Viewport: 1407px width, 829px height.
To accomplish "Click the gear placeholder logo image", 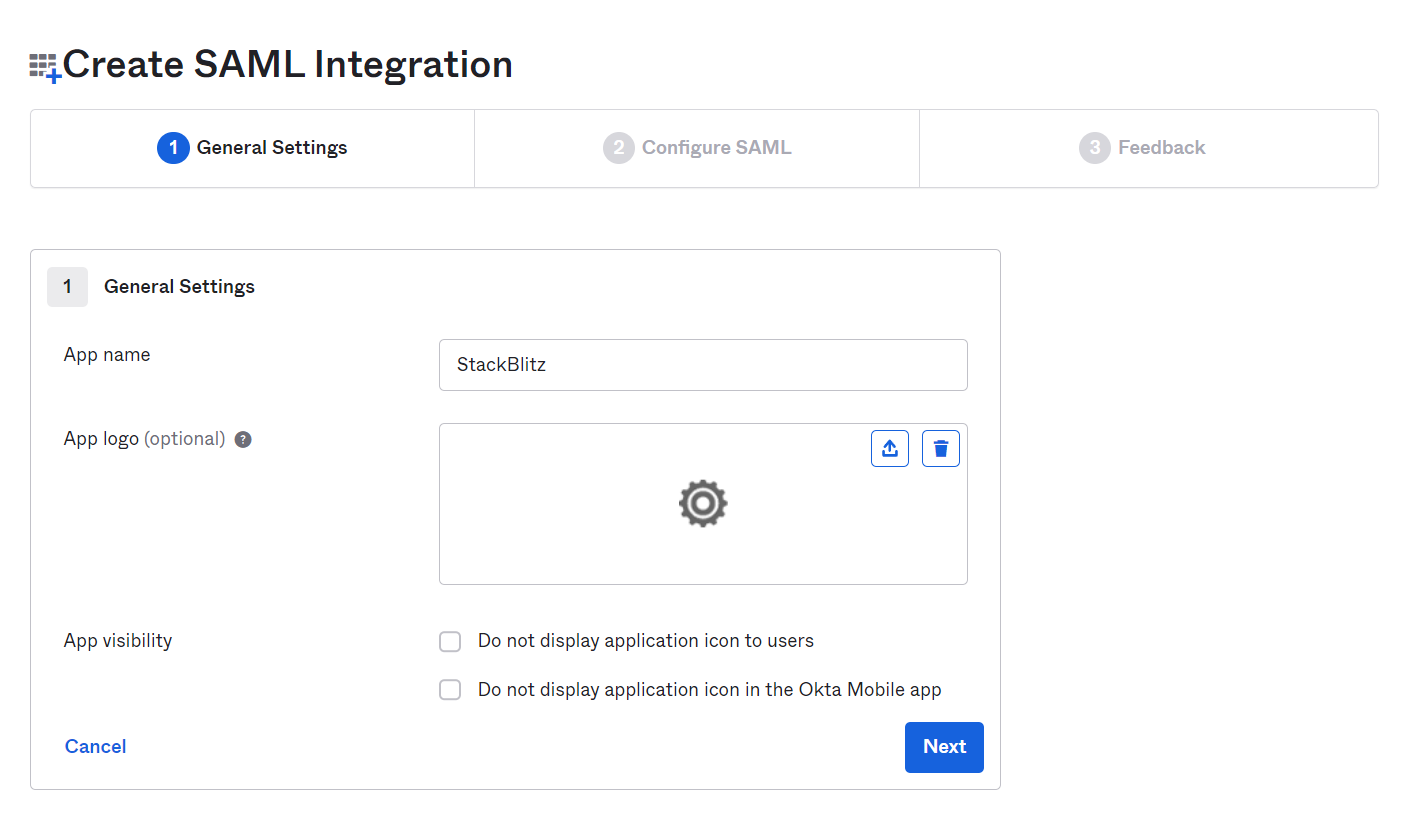I will tap(703, 503).
